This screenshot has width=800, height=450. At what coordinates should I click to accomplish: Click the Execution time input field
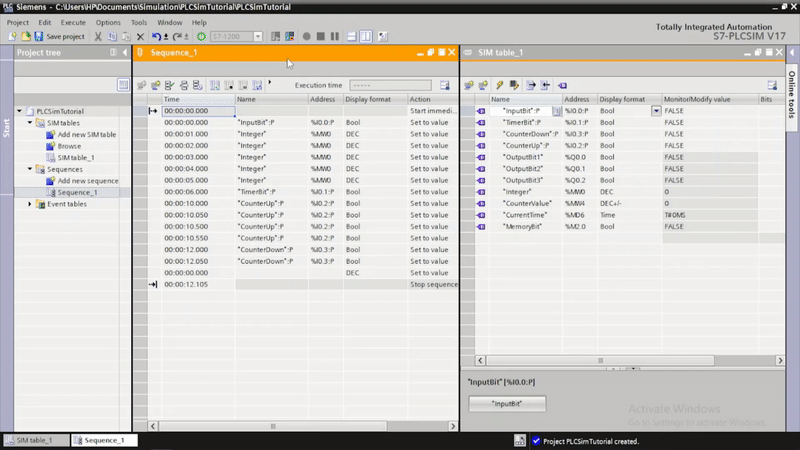(390, 86)
